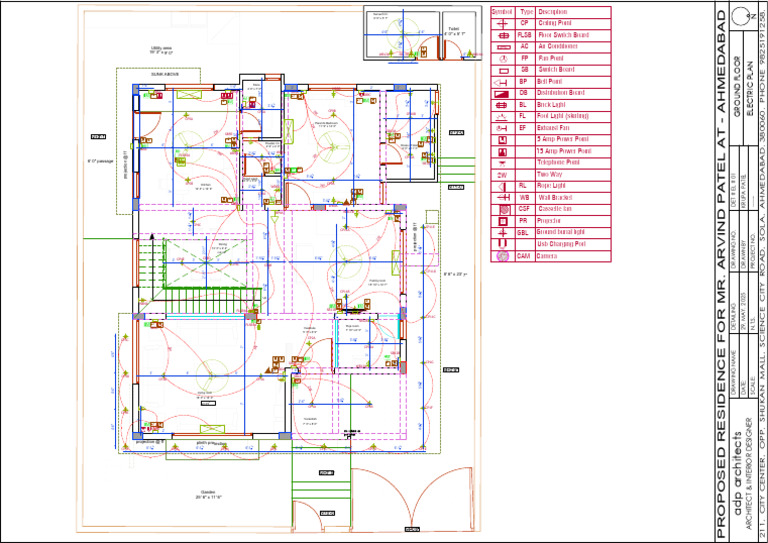
Task: Click the Bell Point legend symbol
Action: (503, 82)
